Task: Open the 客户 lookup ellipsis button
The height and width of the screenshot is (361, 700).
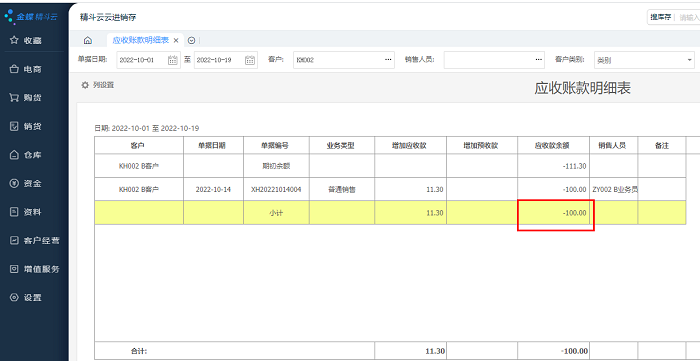Action: coord(388,60)
